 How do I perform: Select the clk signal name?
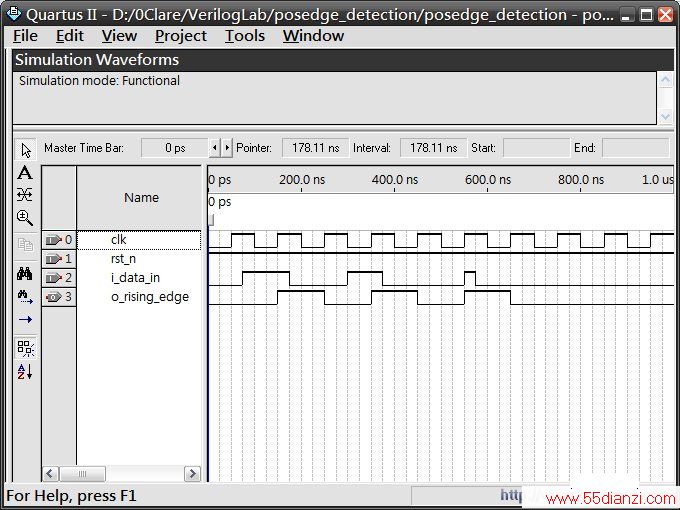[x=118, y=239]
